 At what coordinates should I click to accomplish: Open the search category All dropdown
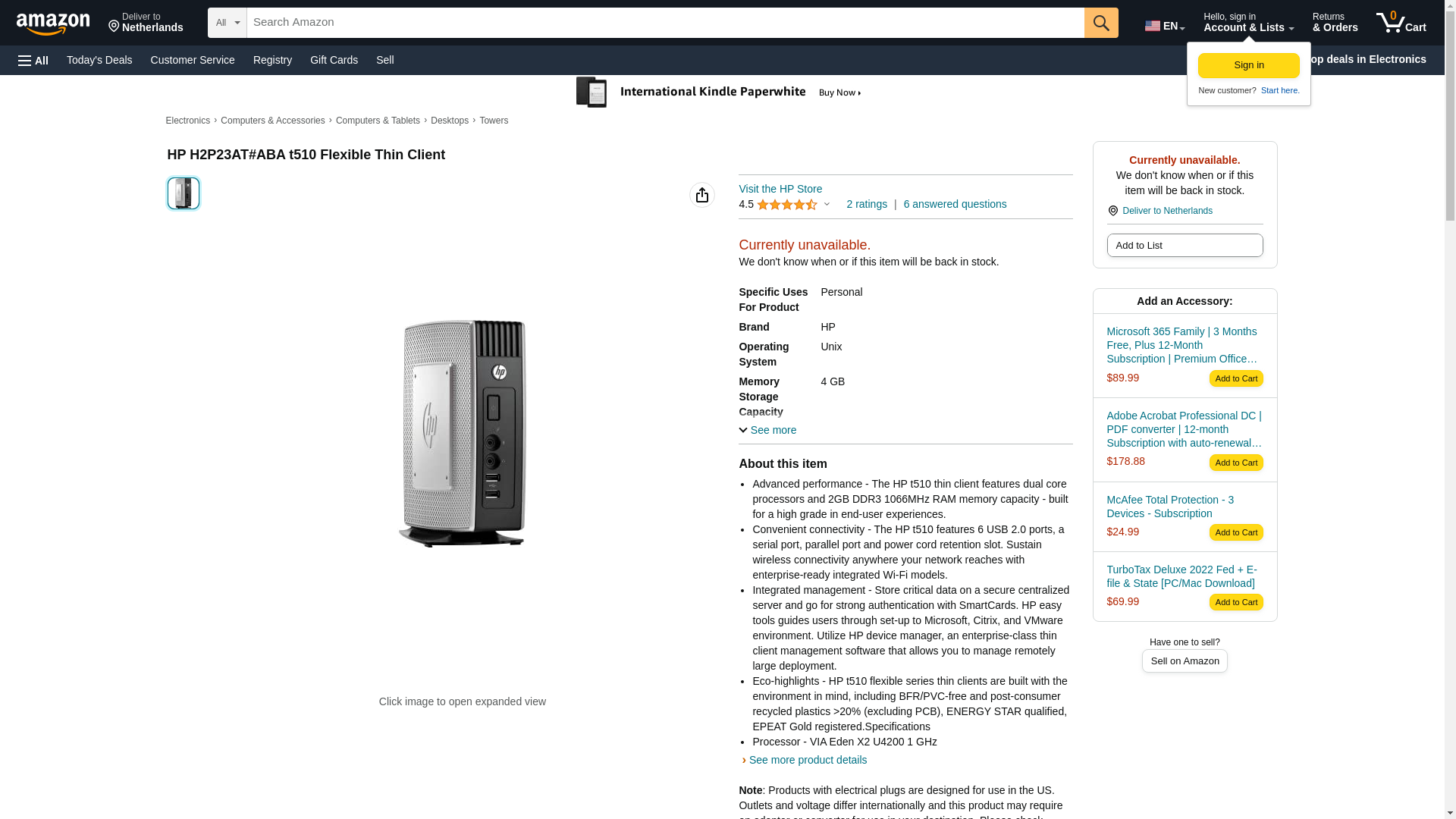[x=227, y=23]
